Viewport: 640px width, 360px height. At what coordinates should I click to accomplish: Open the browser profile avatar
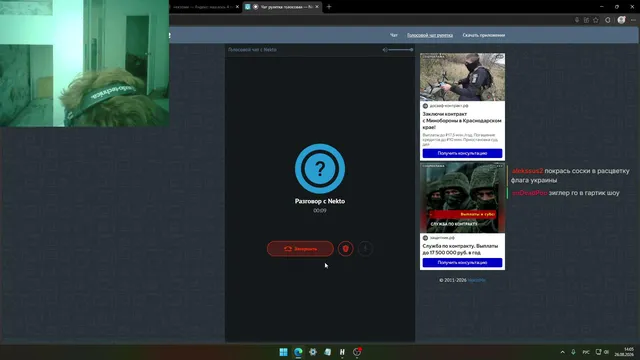621,20
